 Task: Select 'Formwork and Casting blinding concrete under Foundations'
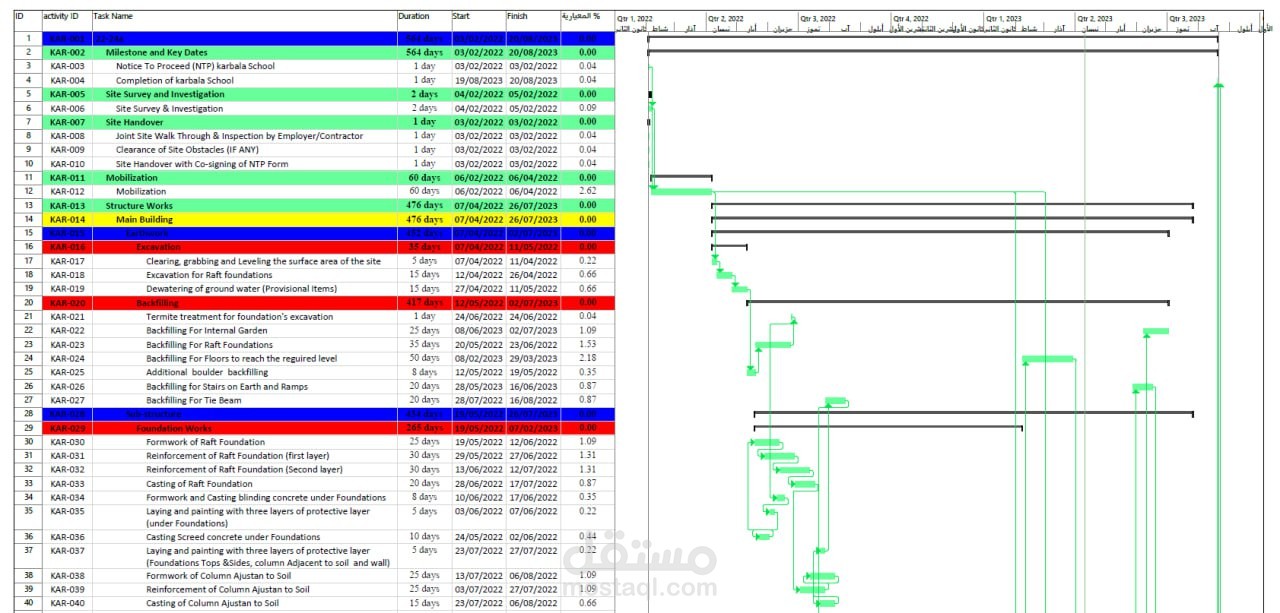[266, 497]
